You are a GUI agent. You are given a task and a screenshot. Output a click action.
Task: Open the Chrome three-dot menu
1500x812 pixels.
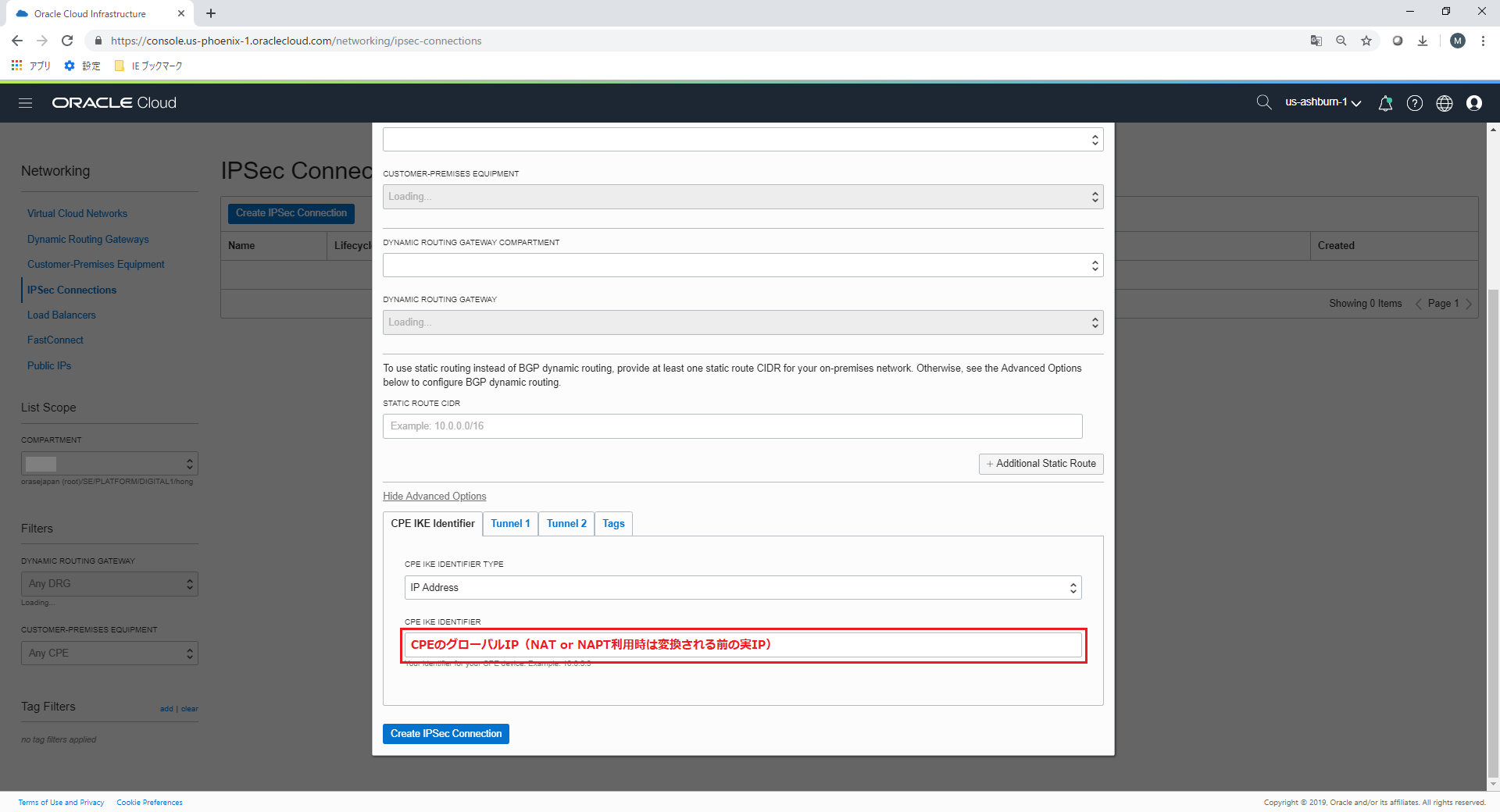coord(1483,41)
